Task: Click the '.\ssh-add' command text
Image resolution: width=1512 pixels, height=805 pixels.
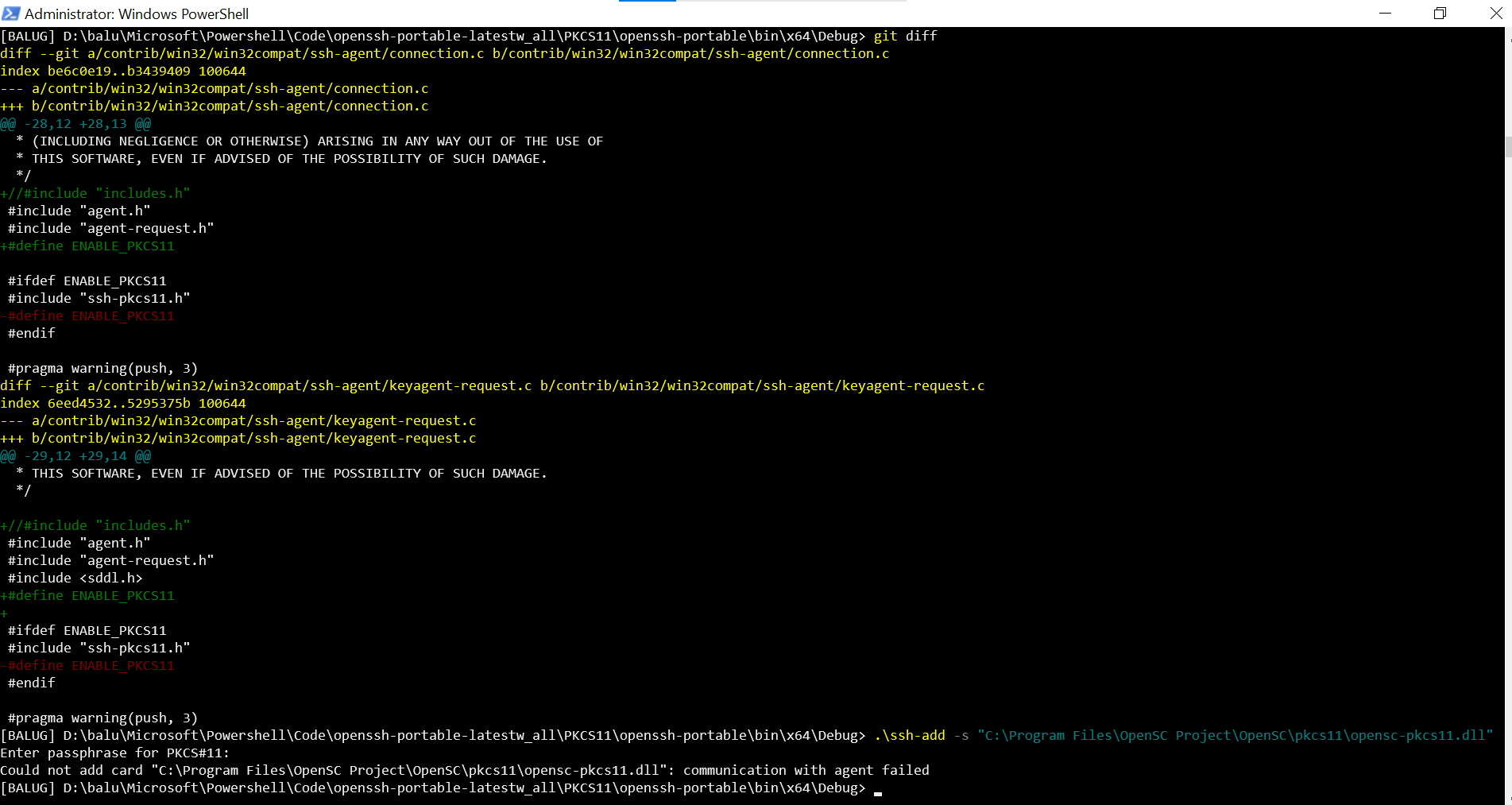Action: click(910, 735)
